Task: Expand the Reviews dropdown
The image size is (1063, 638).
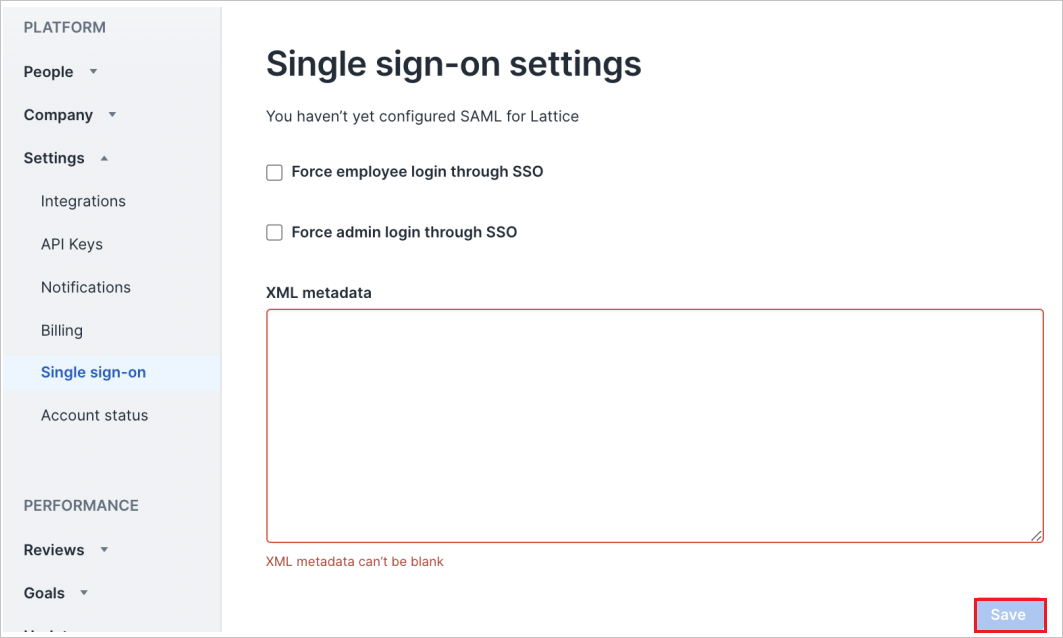Action: (103, 550)
